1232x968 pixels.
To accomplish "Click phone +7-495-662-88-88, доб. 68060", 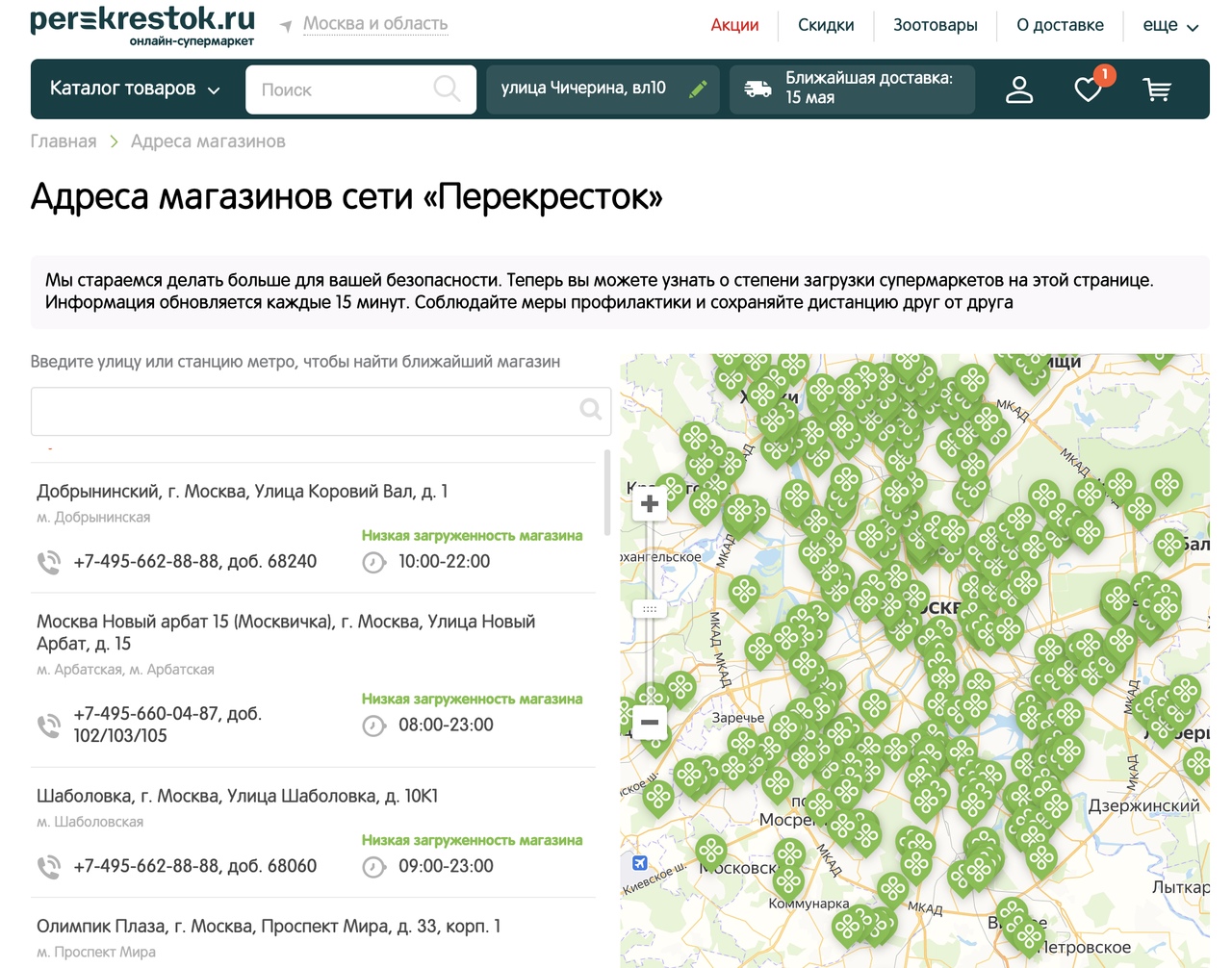I will (x=195, y=867).
